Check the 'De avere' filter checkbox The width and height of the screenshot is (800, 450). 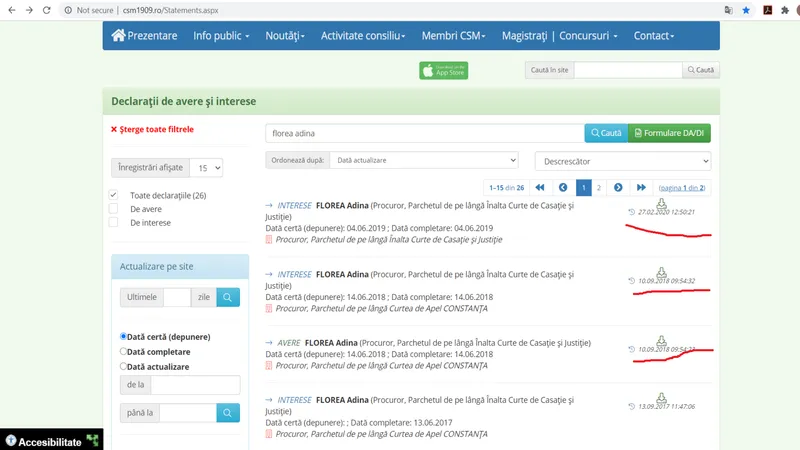tap(114, 209)
